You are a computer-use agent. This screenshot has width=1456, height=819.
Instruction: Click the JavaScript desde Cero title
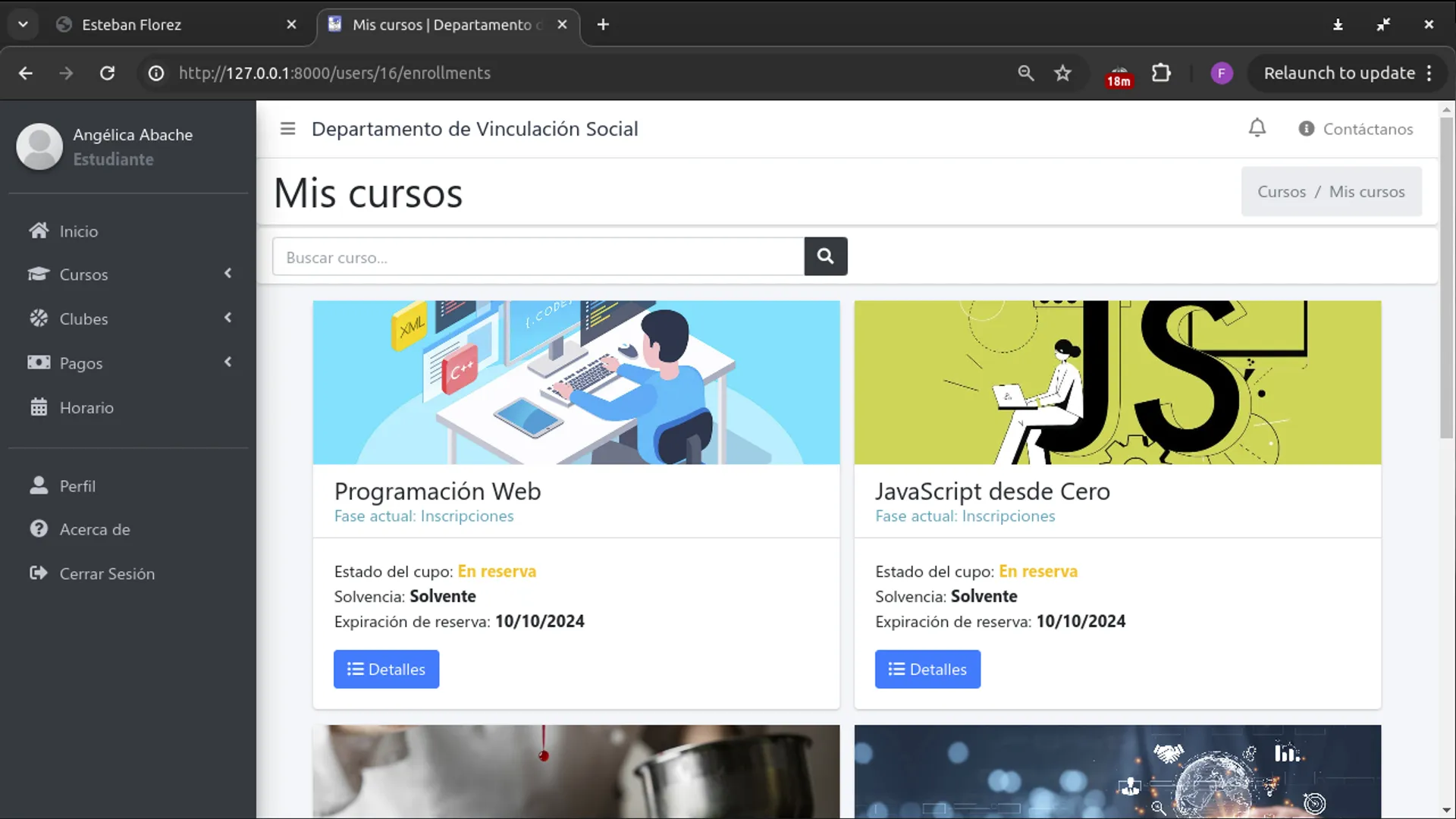point(993,491)
